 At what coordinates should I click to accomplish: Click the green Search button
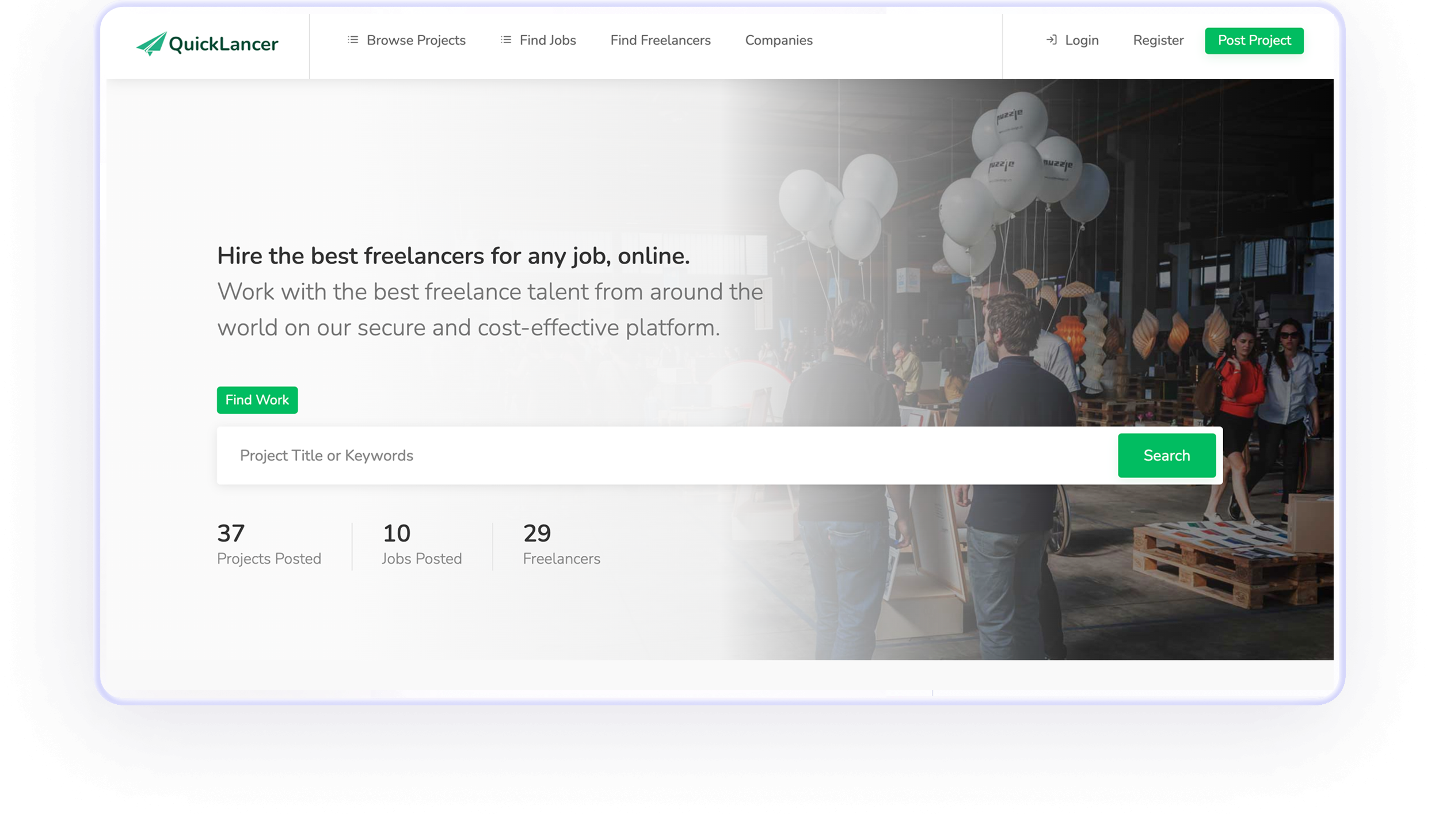pyautogui.click(x=1166, y=455)
